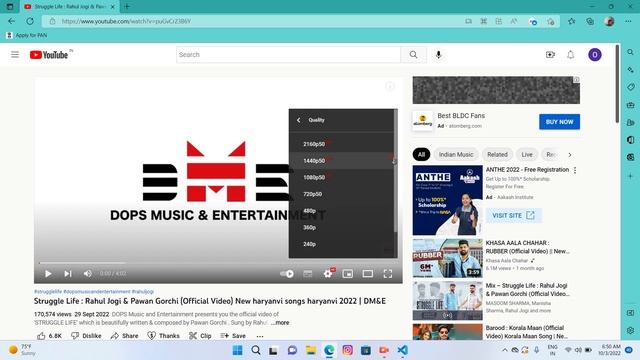
Task: Expand the description with ...more
Action: (x=280, y=322)
